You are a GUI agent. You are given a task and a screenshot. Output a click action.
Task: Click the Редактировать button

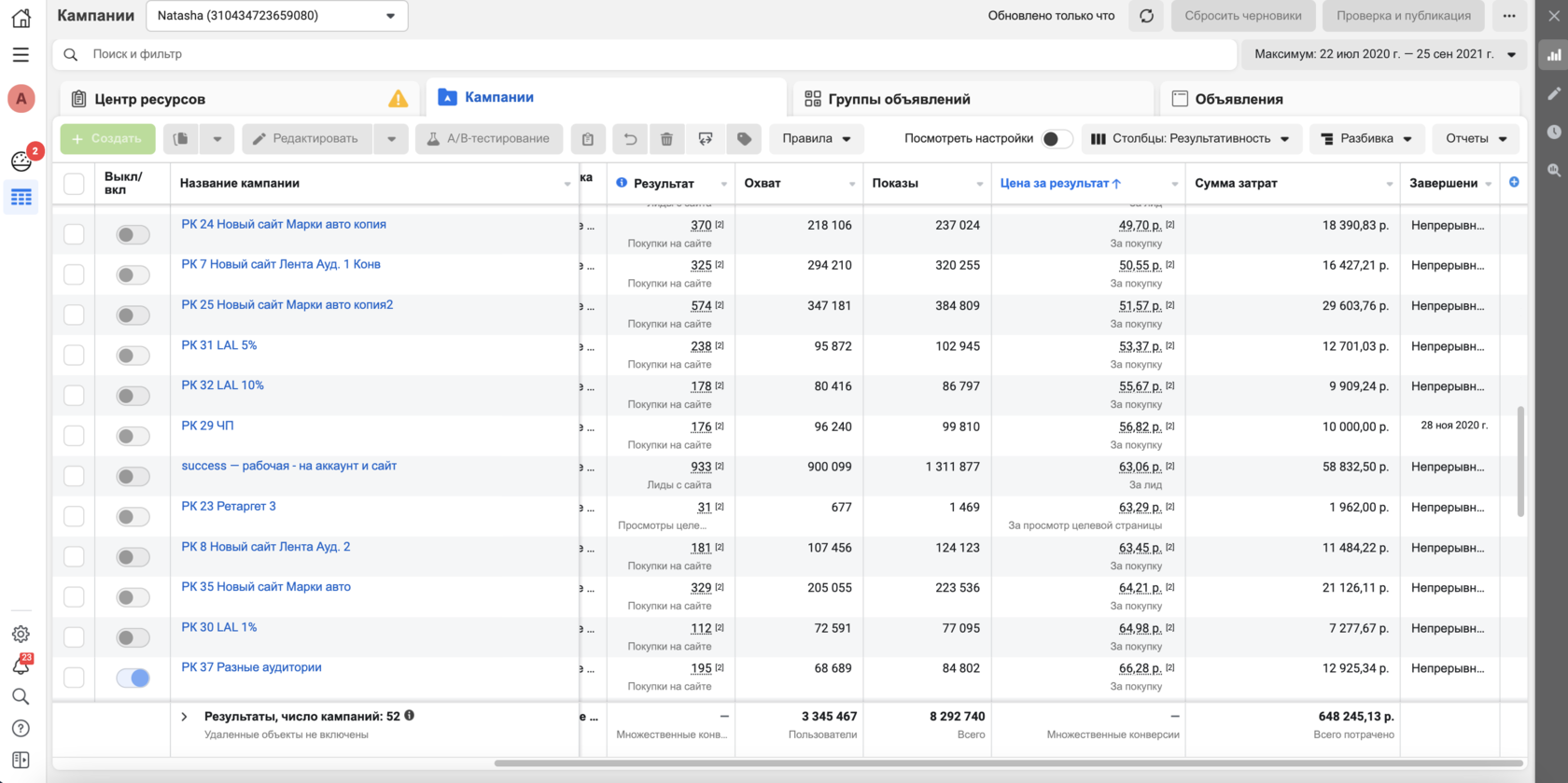[x=307, y=139]
